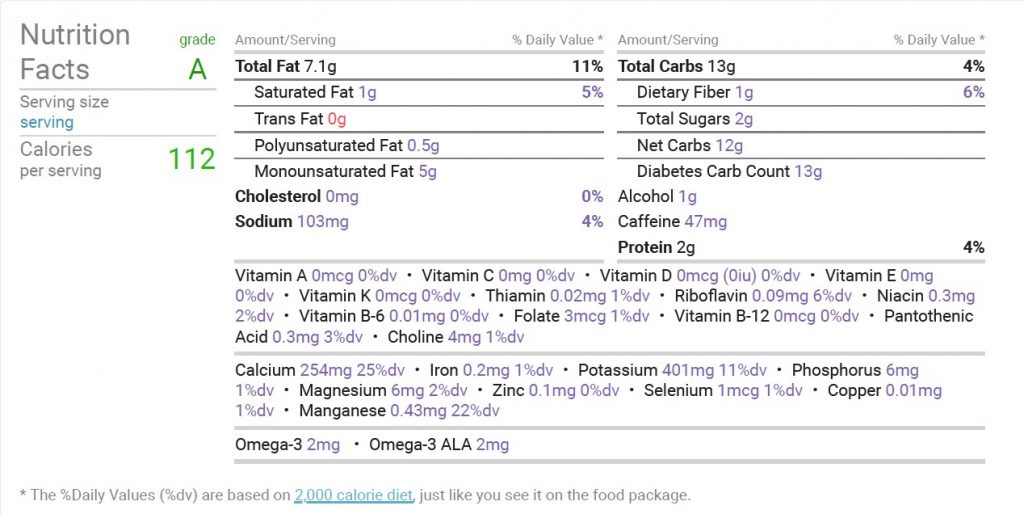Select the red Trans Fat 0g value
This screenshot has width=1024, height=514.
[x=337, y=119]
